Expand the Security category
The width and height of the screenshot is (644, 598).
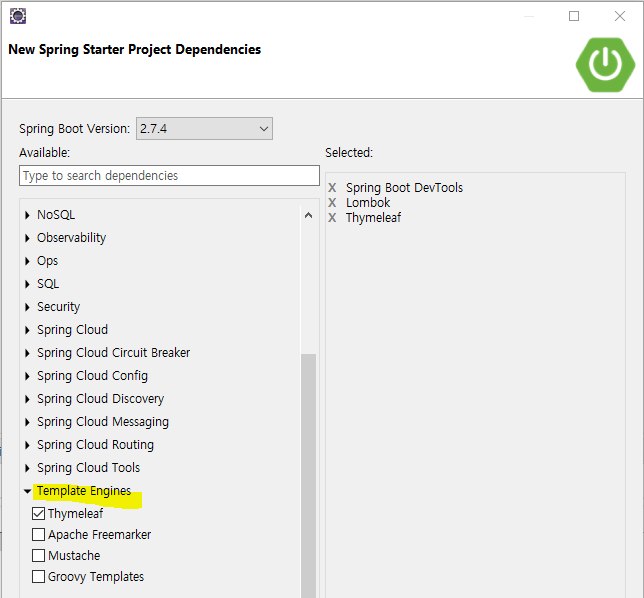click(27, 307)
